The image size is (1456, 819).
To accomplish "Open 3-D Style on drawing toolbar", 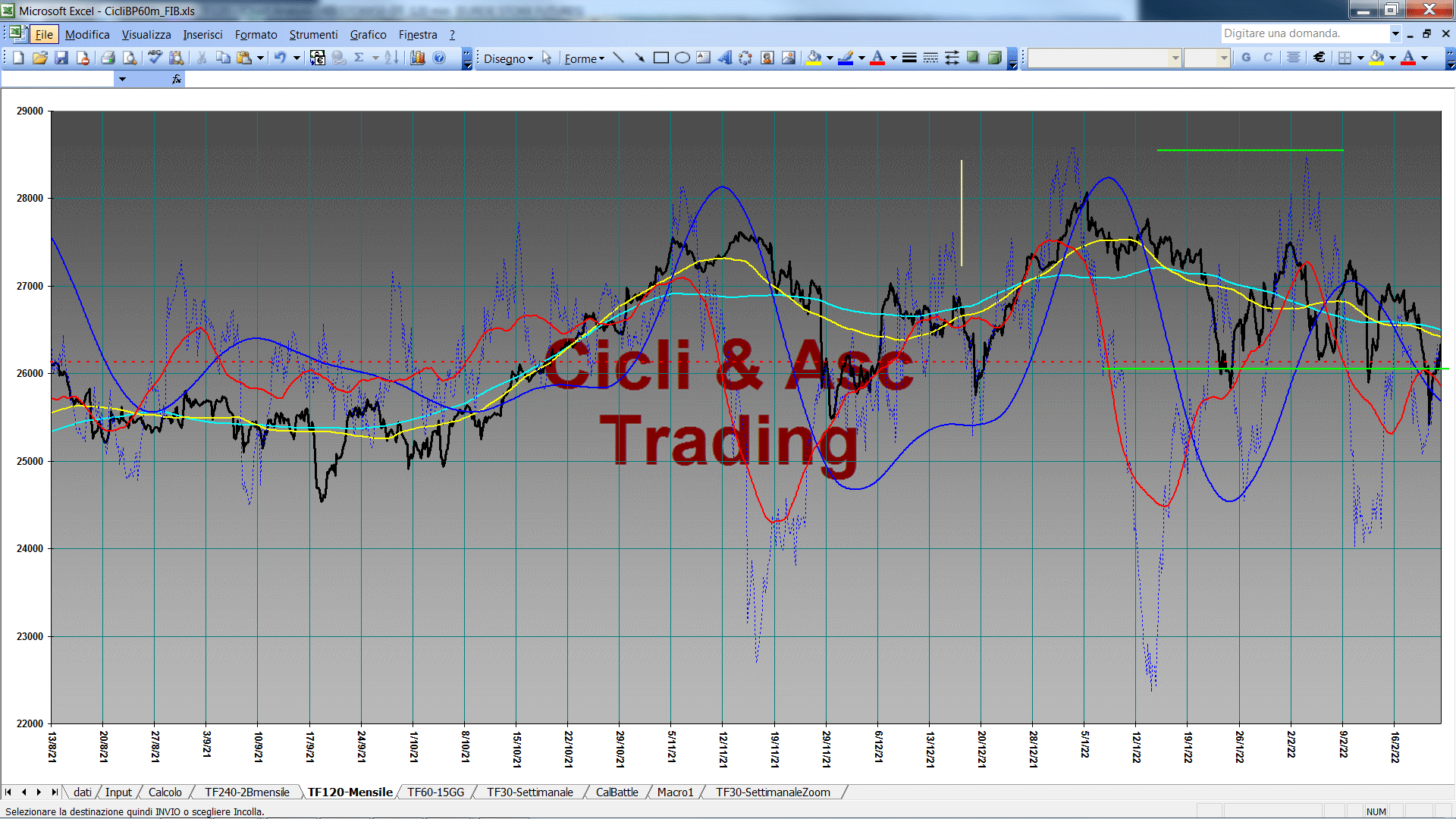I will 994,58.
